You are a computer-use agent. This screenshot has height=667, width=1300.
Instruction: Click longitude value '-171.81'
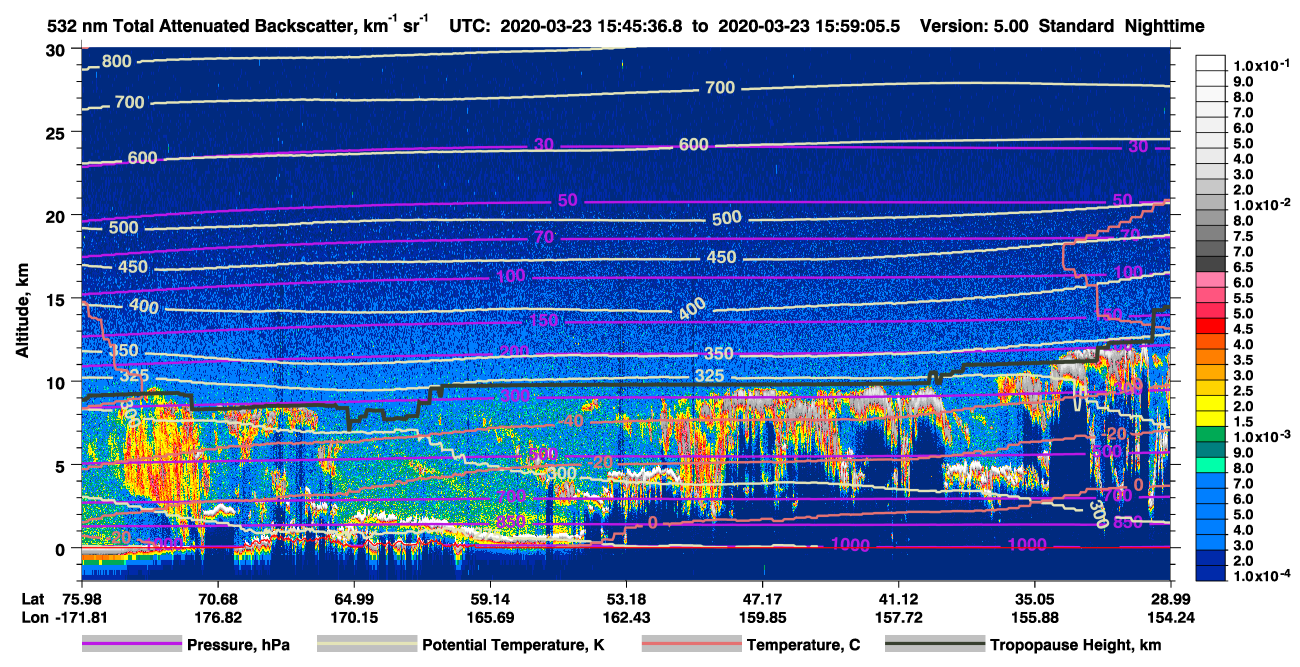(80, 616)
